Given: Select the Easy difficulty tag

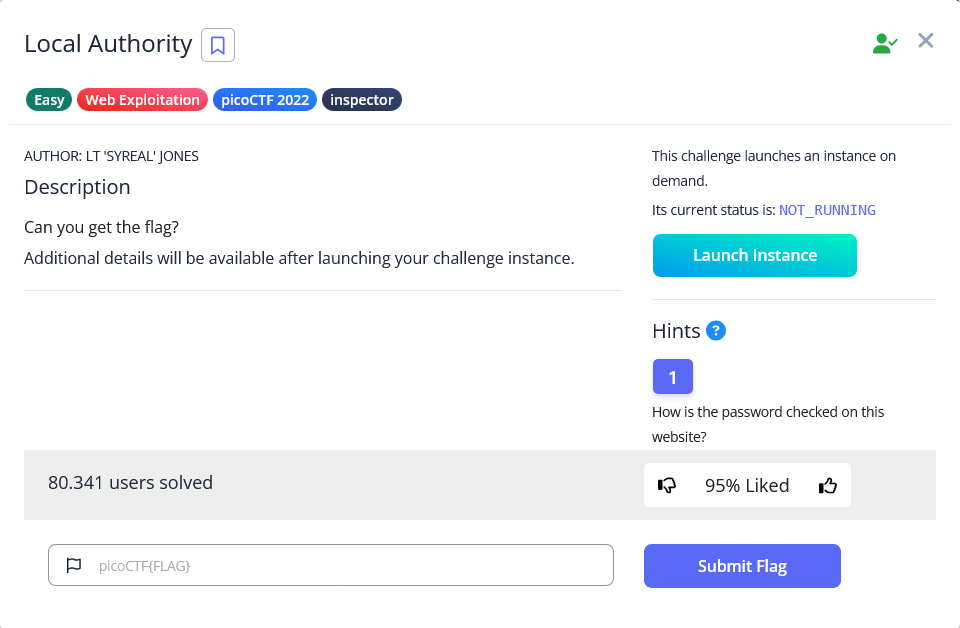Looking at the screenshot, I should click(x=49, y=100).
